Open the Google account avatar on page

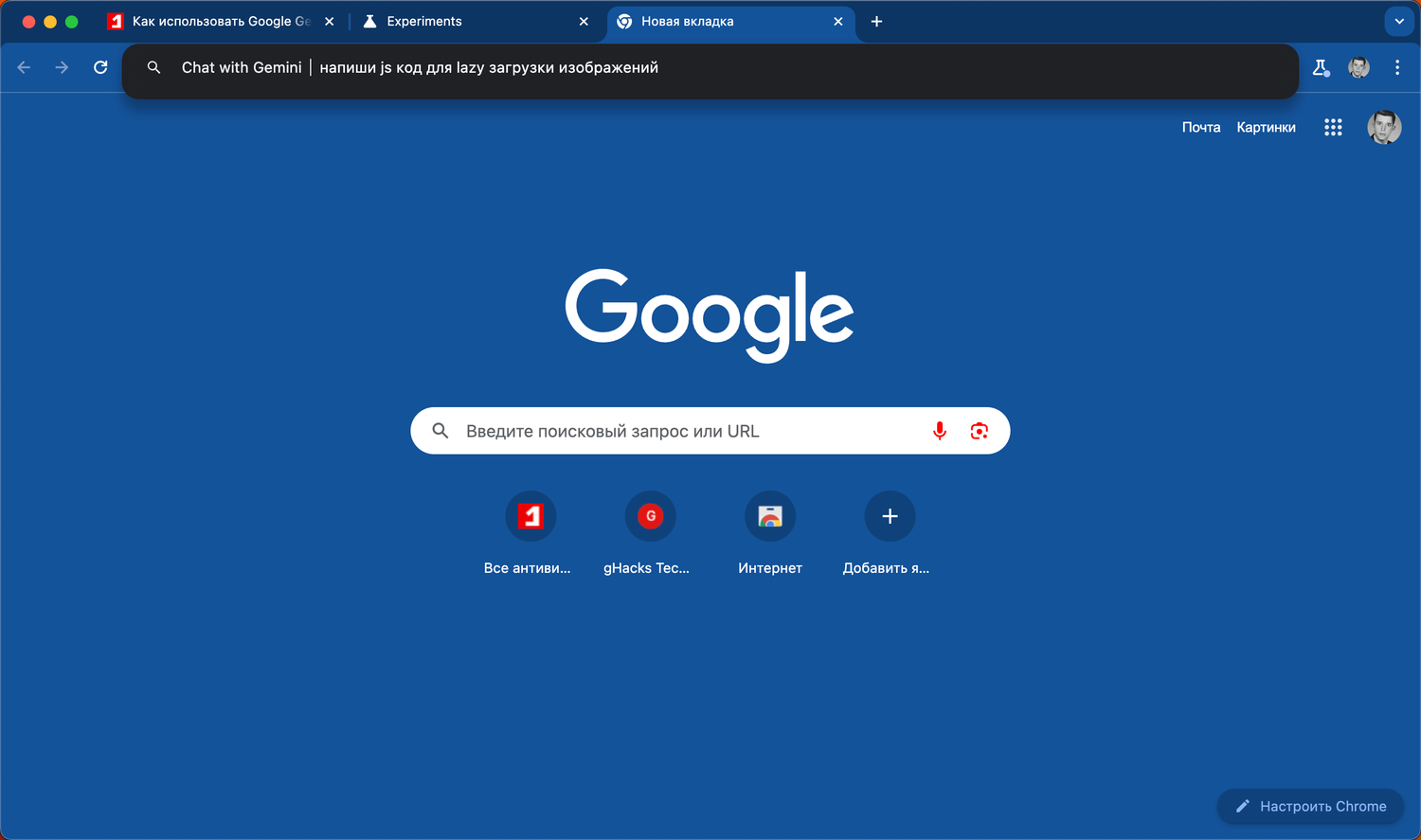point(1384,127)
